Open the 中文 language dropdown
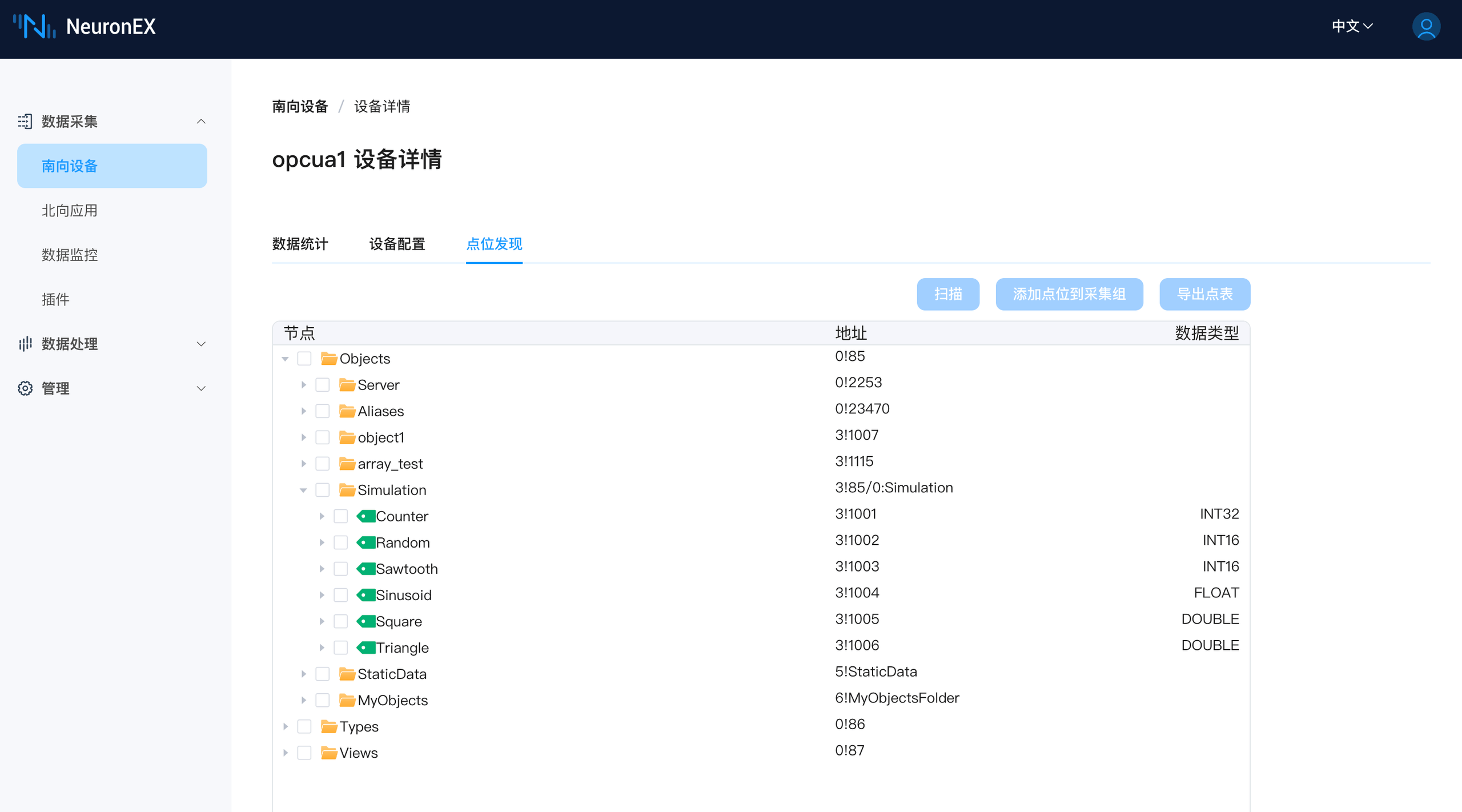The width and height of the screenshot is (1462, 812). point(1351,26)
